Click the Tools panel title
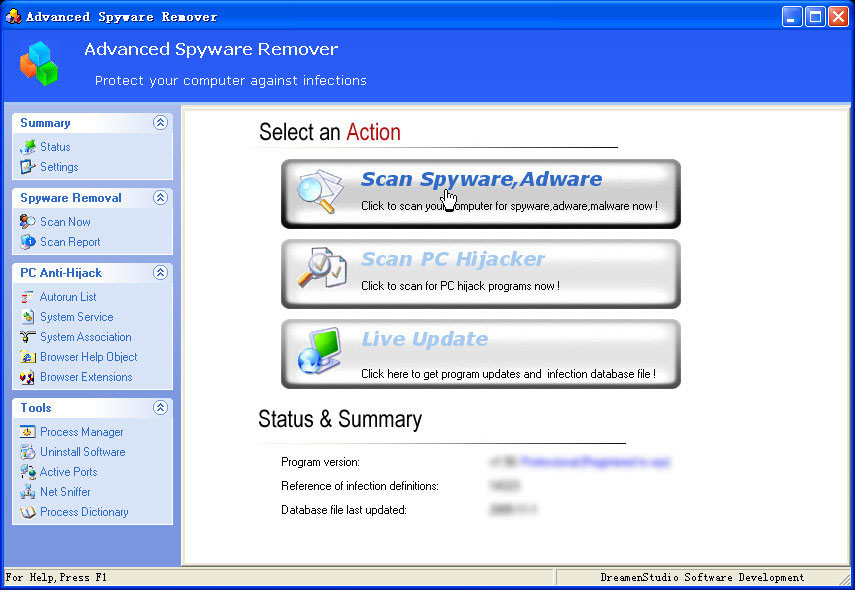This screenshot has height=590, width=855. coord(35,408)
